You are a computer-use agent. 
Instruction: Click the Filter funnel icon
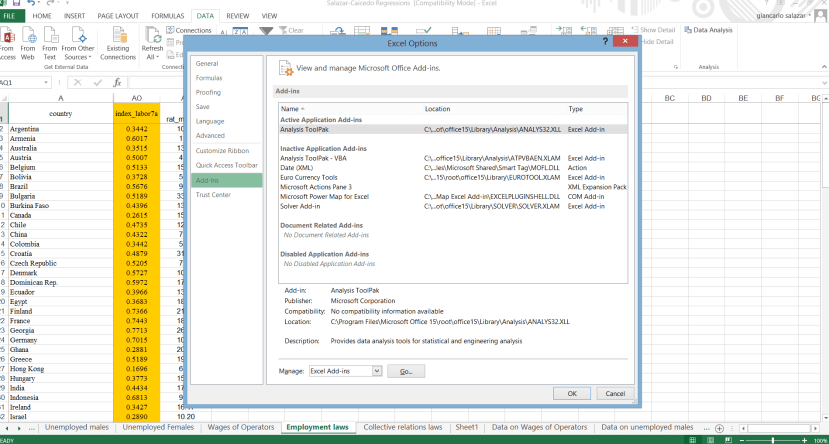tap(266, 32)
